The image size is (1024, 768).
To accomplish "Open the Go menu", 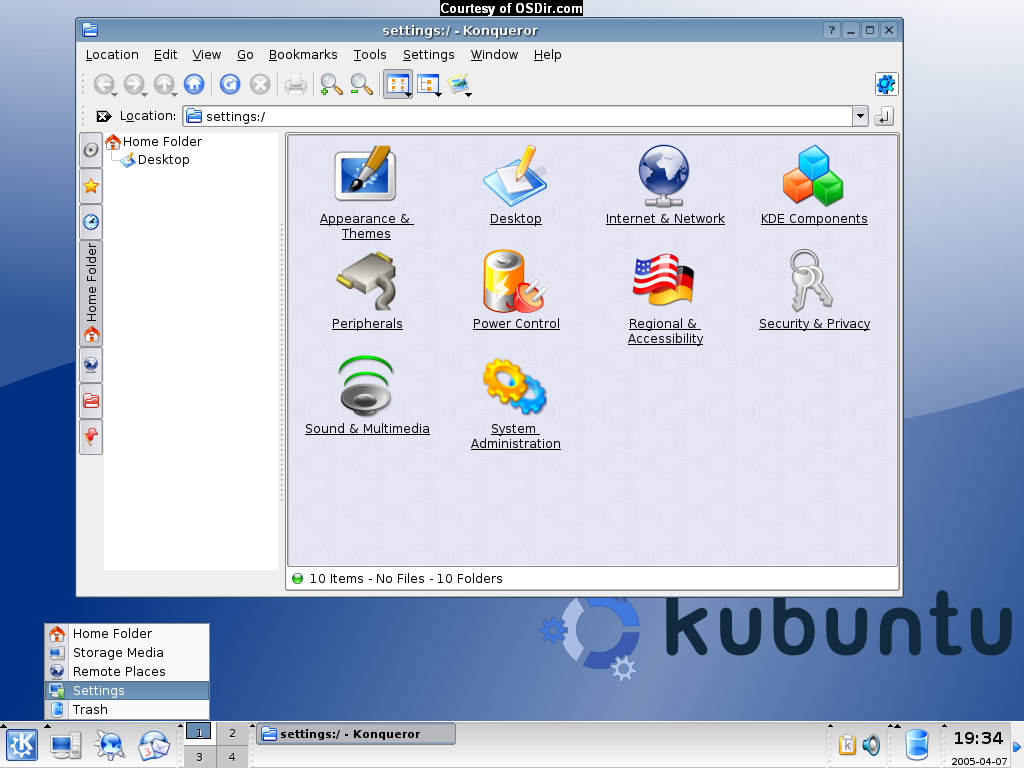I will click(x=245, y=55).
